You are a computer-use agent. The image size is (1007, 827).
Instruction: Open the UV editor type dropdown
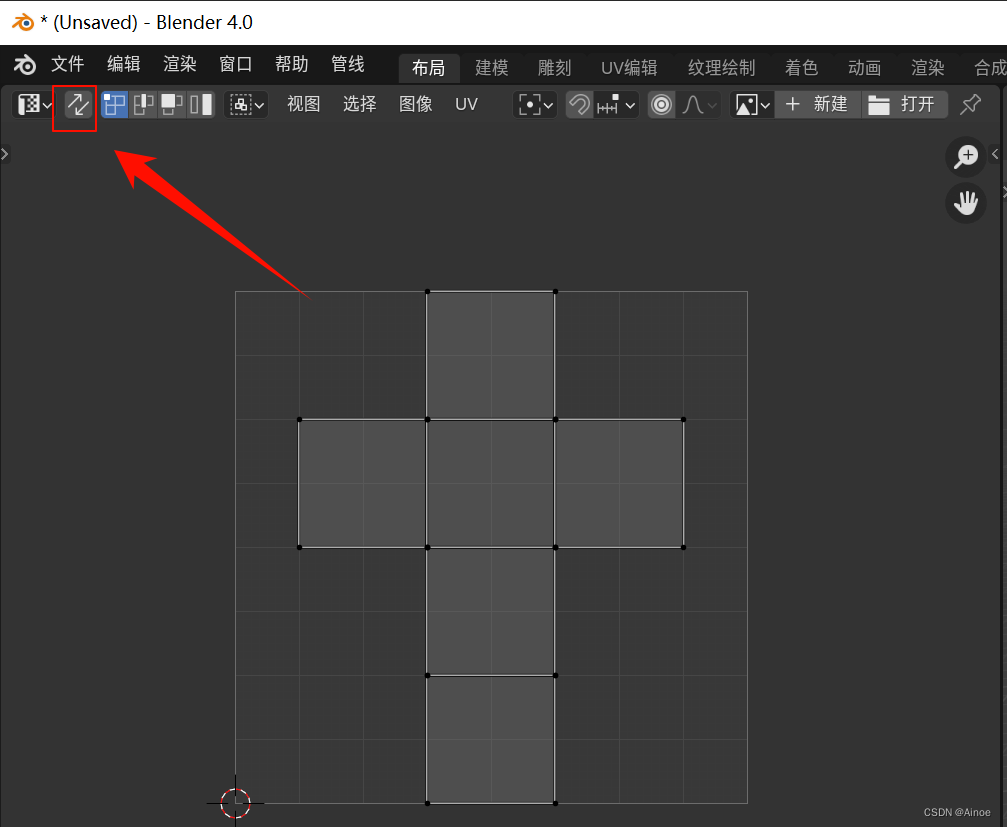pyautogui.click(x=35, y=104)
